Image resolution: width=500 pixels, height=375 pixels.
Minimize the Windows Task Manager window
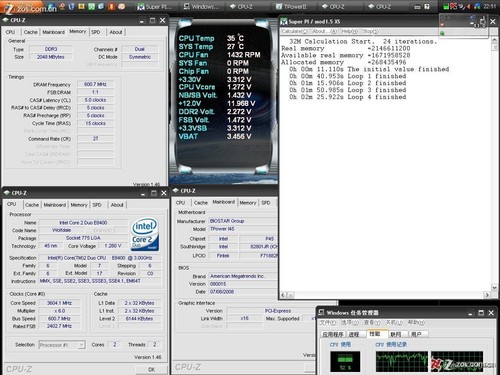pyautogui.click(x=470, y=313)
